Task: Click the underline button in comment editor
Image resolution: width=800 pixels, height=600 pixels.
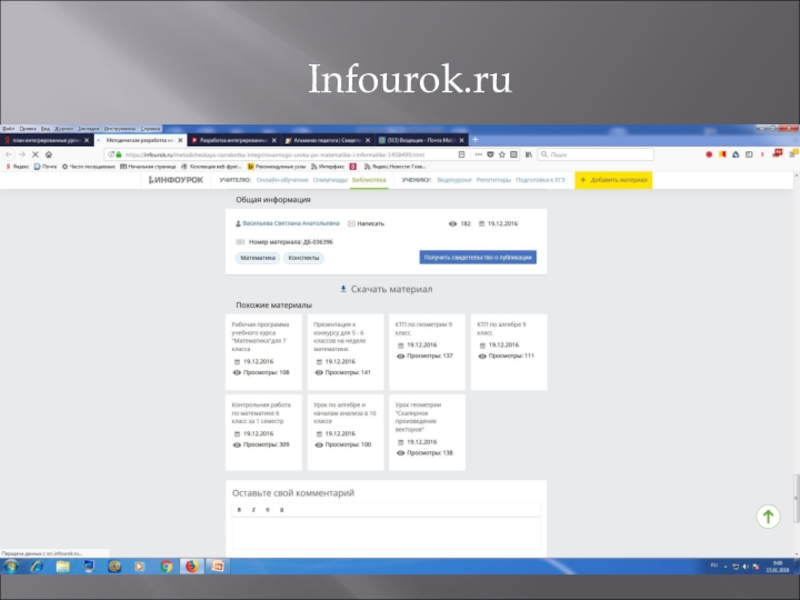Action: 282,510
